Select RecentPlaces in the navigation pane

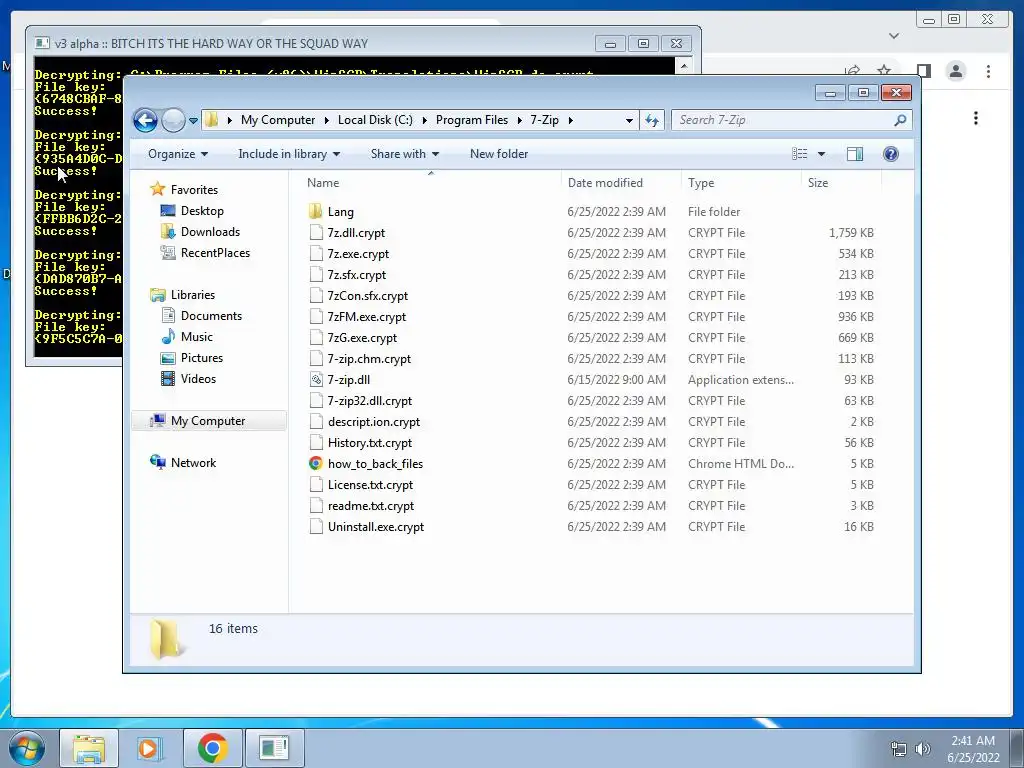click(215, 253)
